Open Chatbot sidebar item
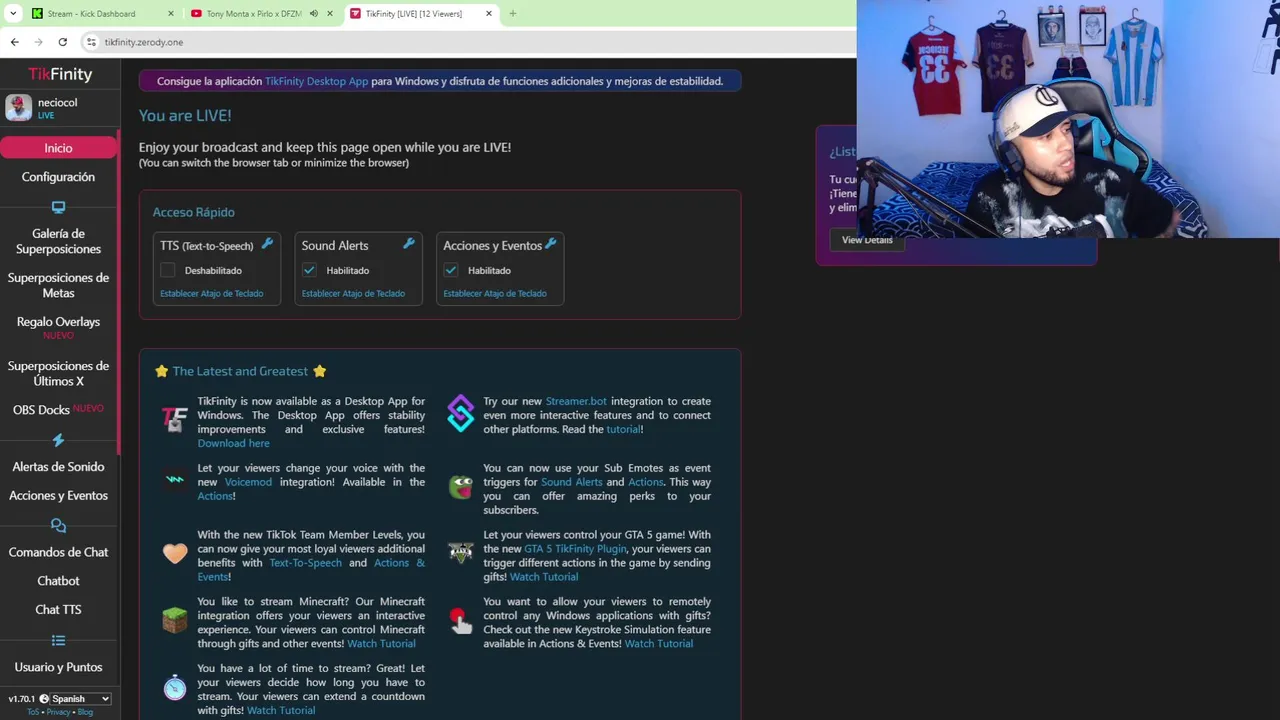 coord(58,581)
